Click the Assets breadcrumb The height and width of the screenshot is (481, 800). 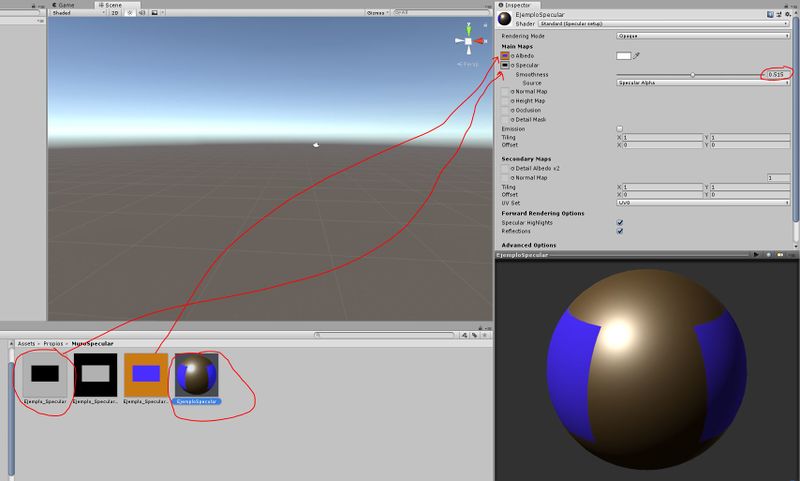coord(27,344)
